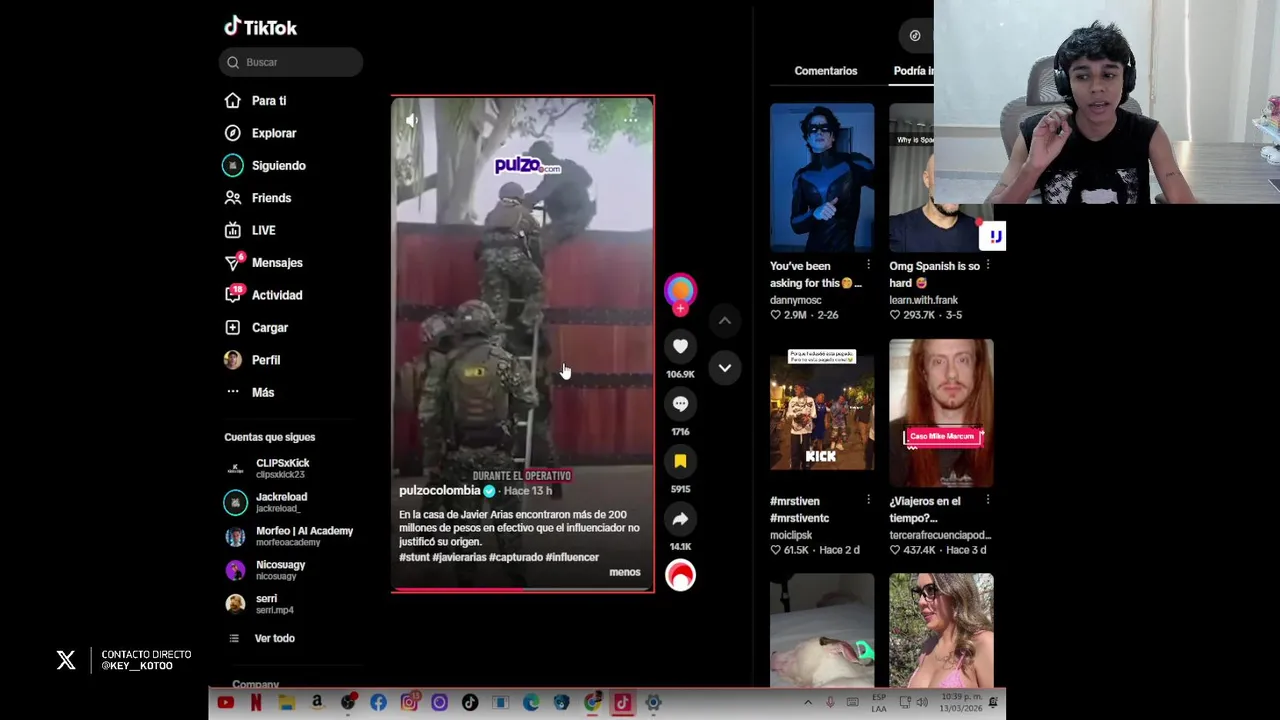The width and height of the screenshot is (1280, 720).
Task: Go to Perfil page
Action: [x=252, y=360]
